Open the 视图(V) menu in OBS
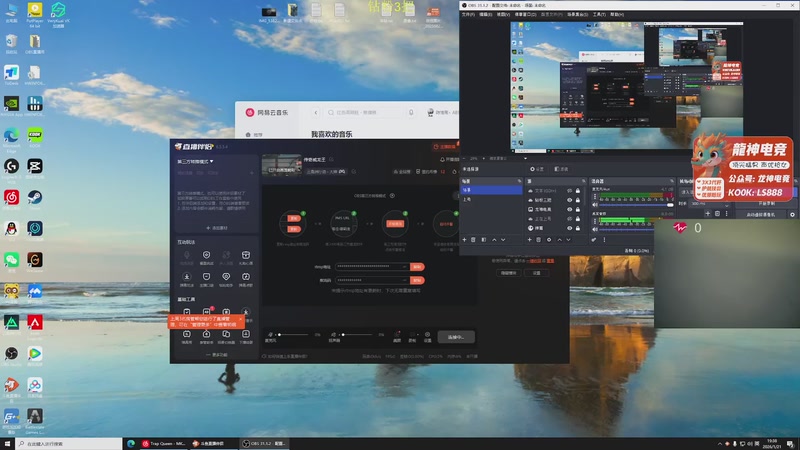 [503, 14]
